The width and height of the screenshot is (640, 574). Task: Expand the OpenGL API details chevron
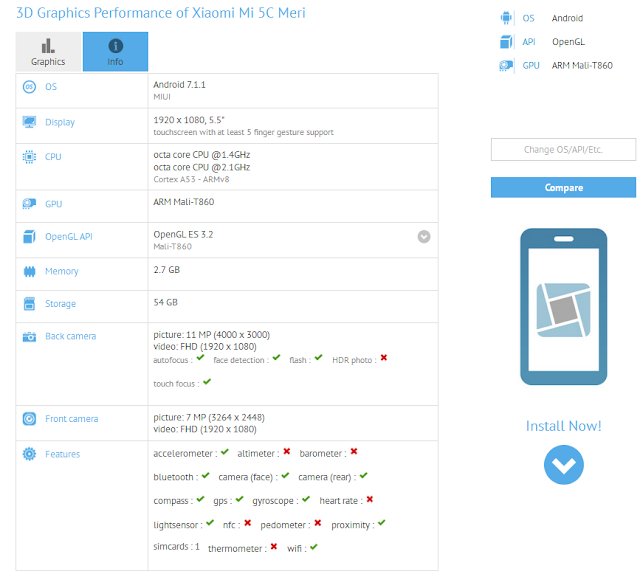(424, 237)
